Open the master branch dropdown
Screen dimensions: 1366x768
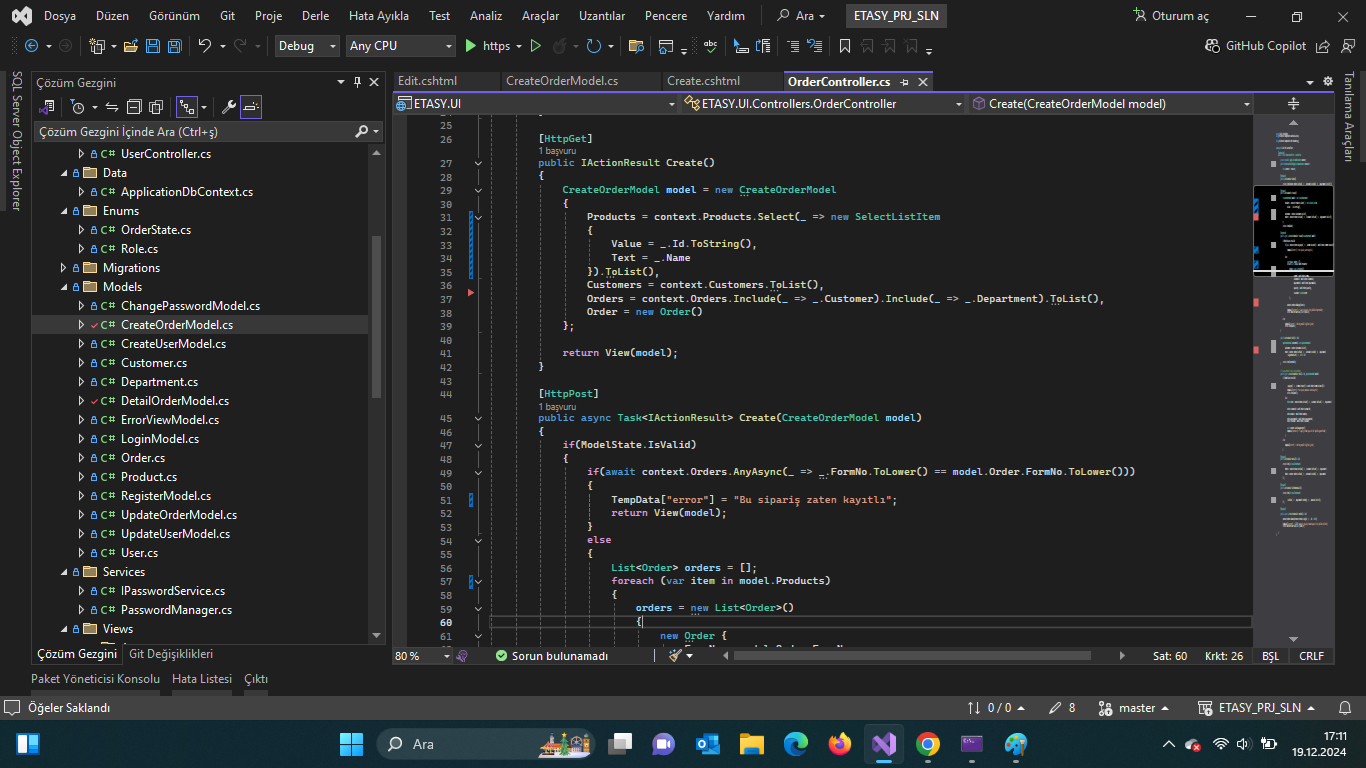pyautogui.click(x=1136, y=707)
